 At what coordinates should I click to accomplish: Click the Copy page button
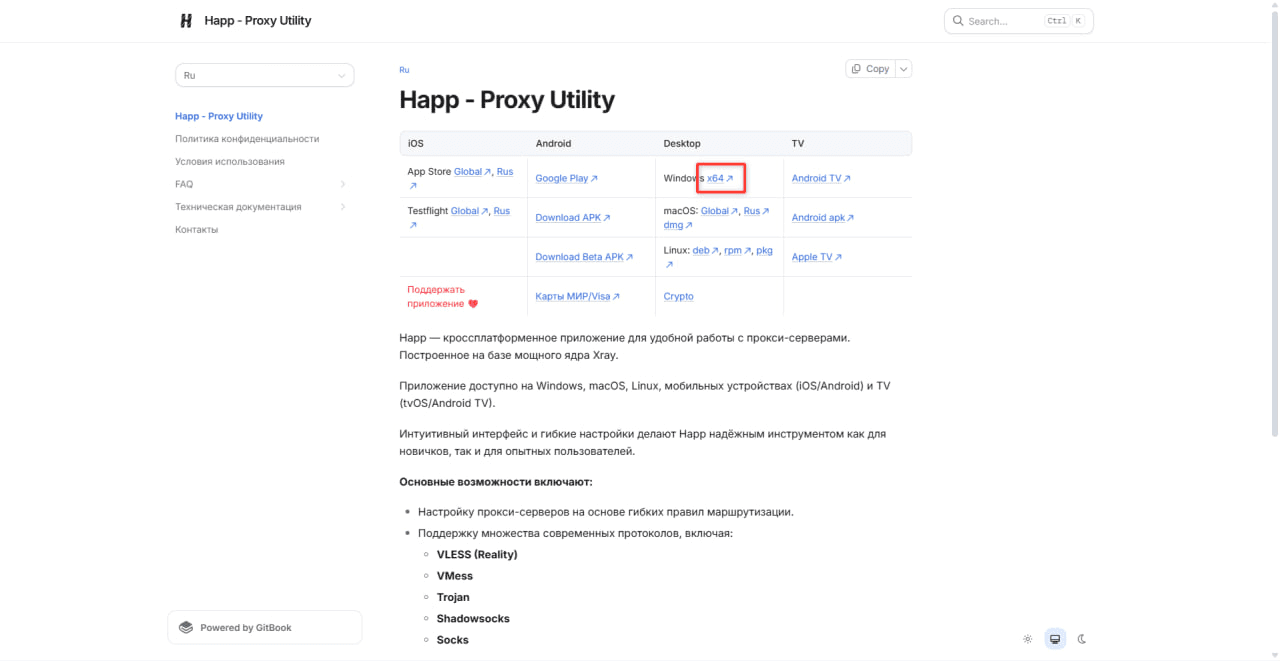(870, 69)
